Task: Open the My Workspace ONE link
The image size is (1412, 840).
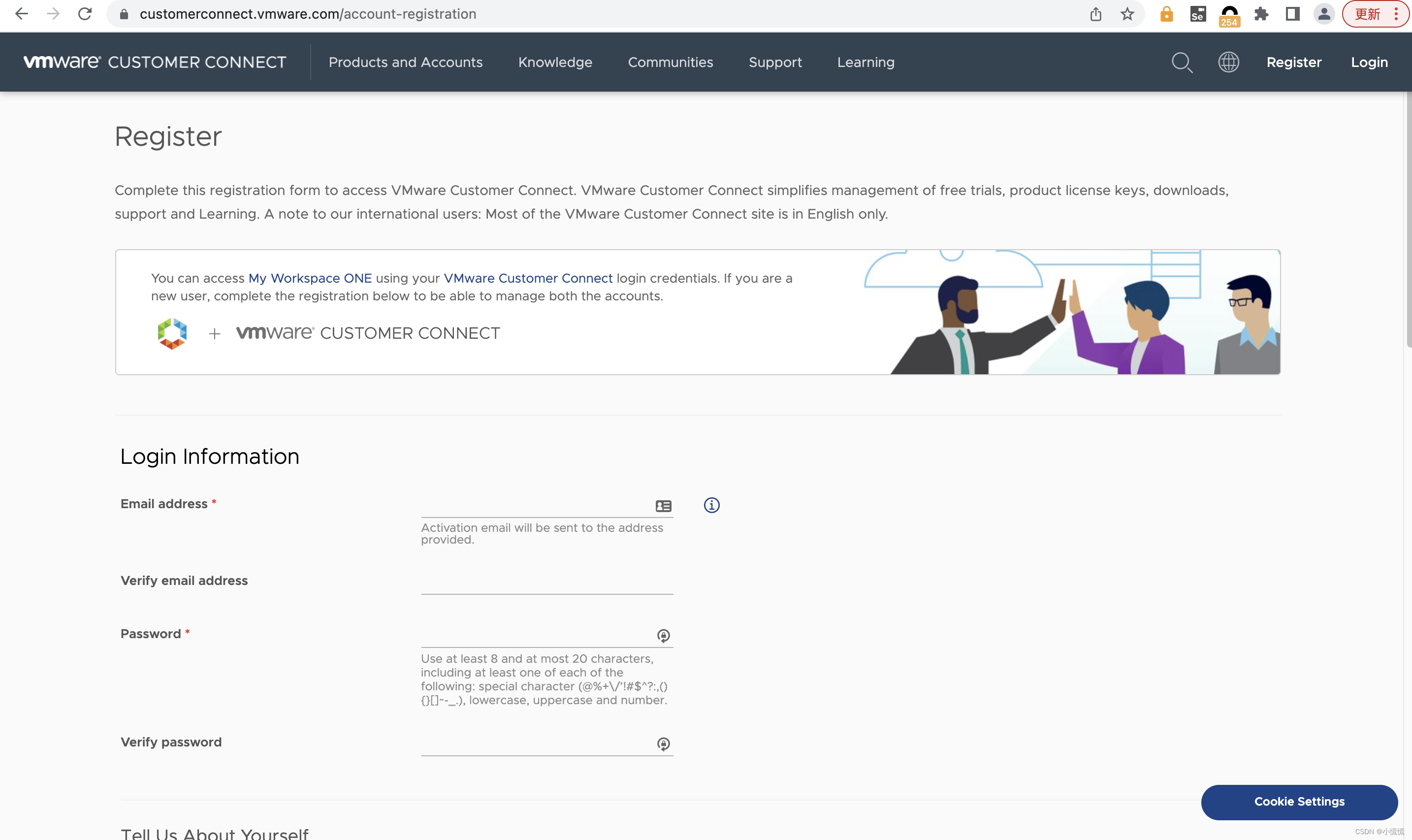Action: [310, 278]
